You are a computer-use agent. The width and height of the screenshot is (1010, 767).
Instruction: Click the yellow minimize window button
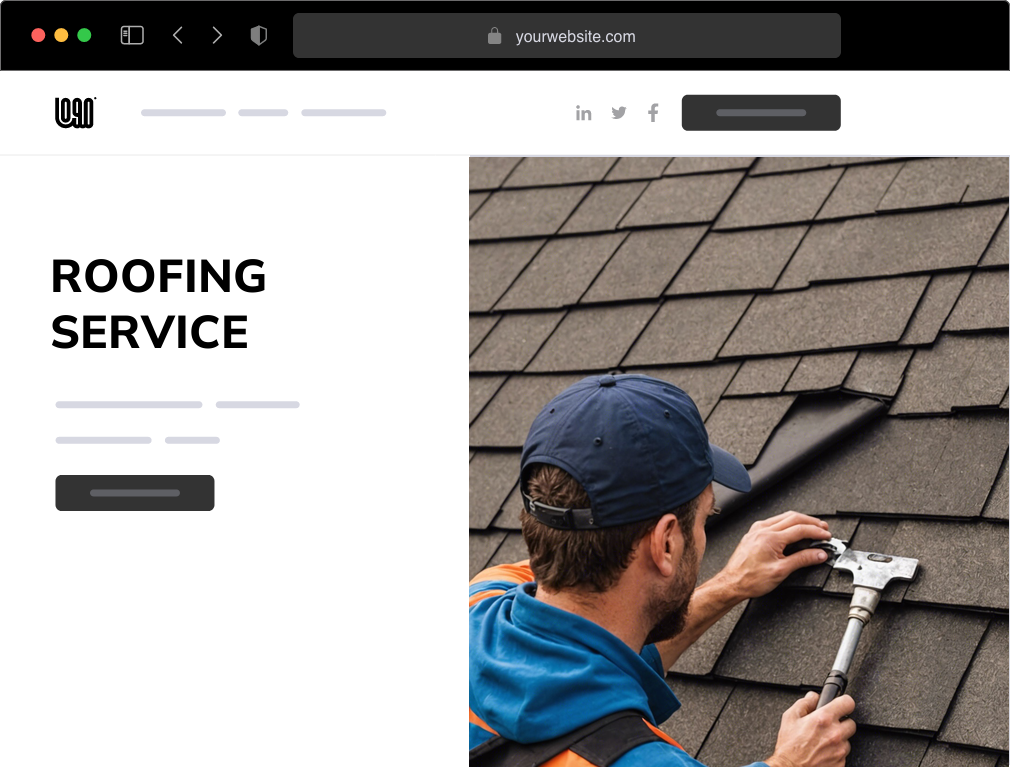click(61, 35)
